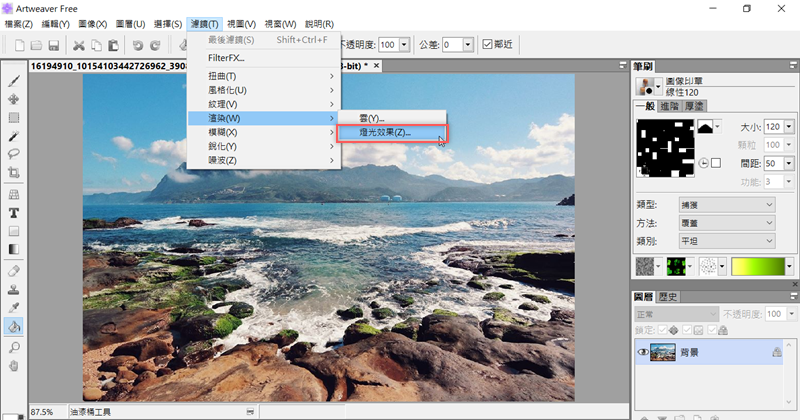Image resolution: width=800 pixels, height=420 pixels.
Task: Select the Eyedropper tool
Action: pos(14,308)
